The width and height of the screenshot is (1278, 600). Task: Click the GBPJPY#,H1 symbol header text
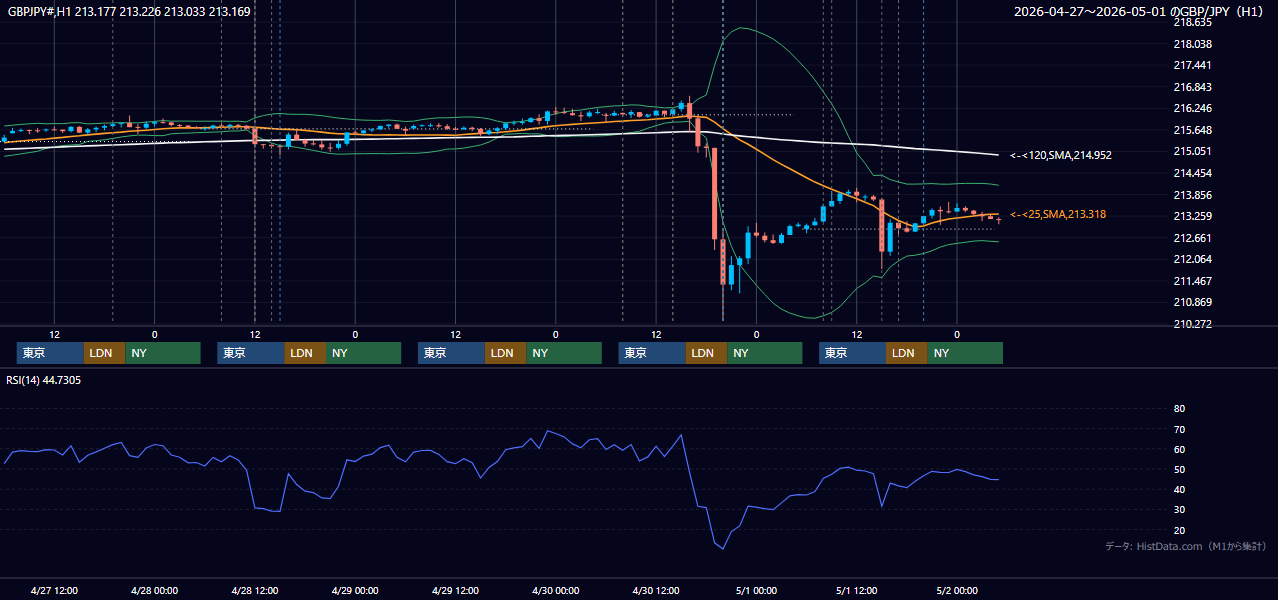(x=127, y=11)
